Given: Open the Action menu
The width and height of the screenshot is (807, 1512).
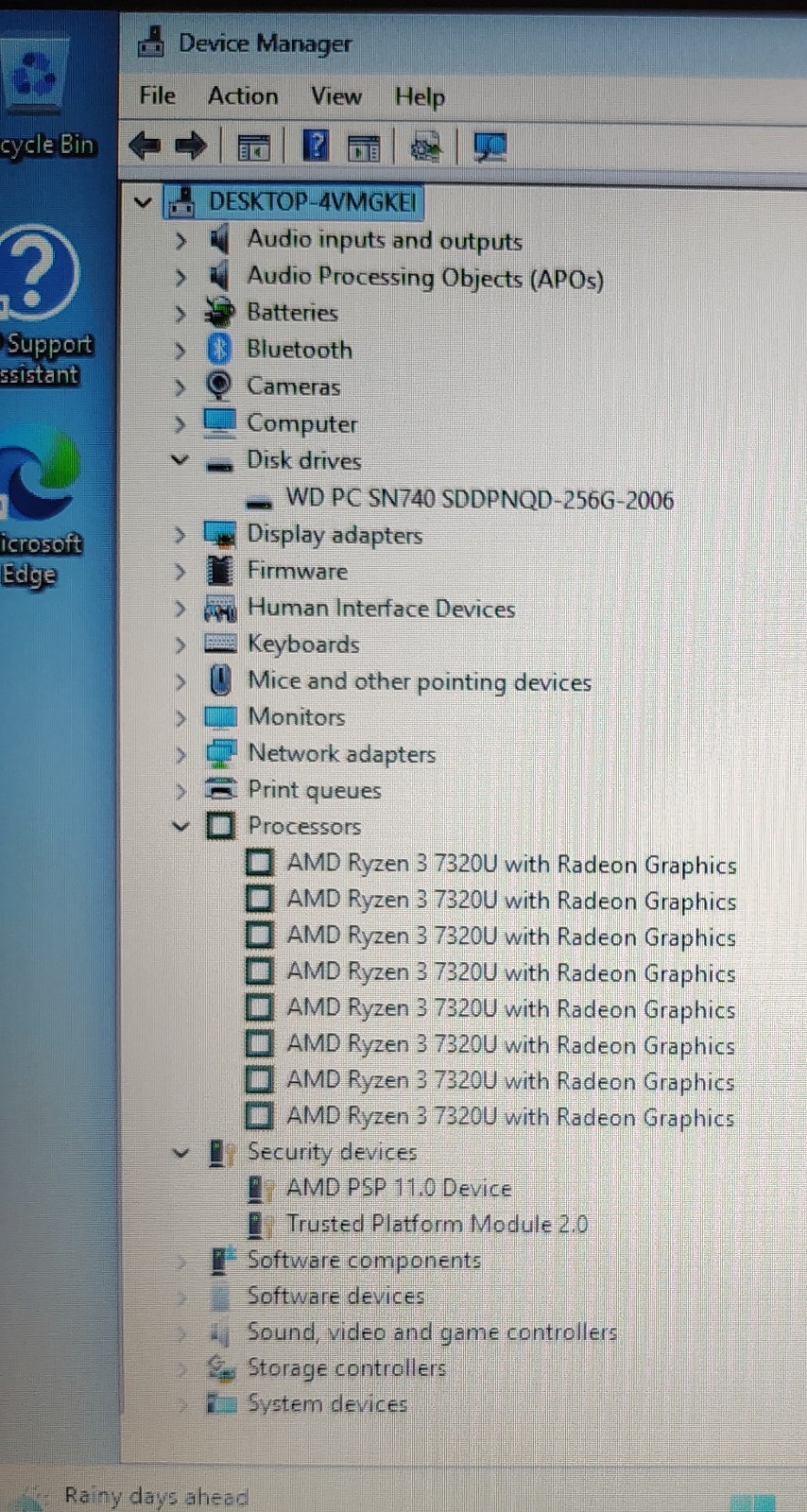Looking at the screenshot, I should 243,96.
